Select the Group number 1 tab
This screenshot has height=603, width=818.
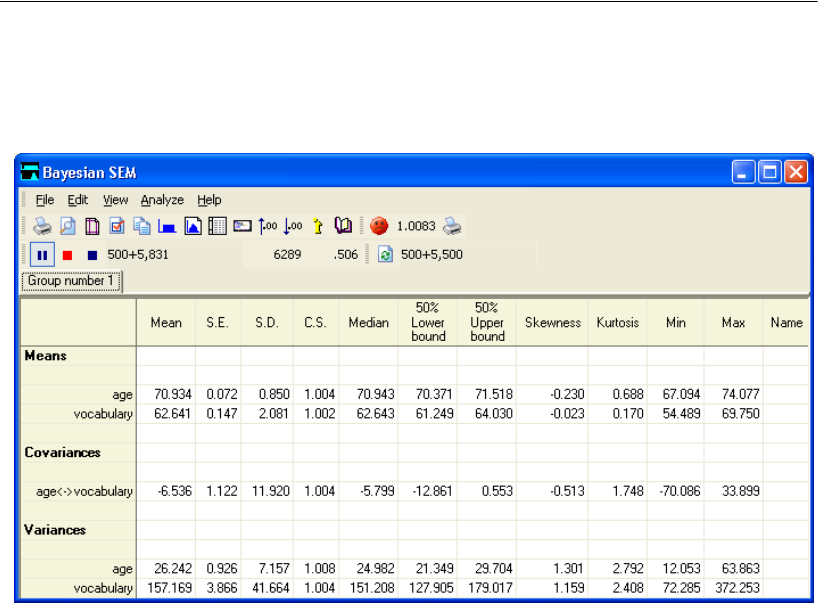click(x=72, y=282)
